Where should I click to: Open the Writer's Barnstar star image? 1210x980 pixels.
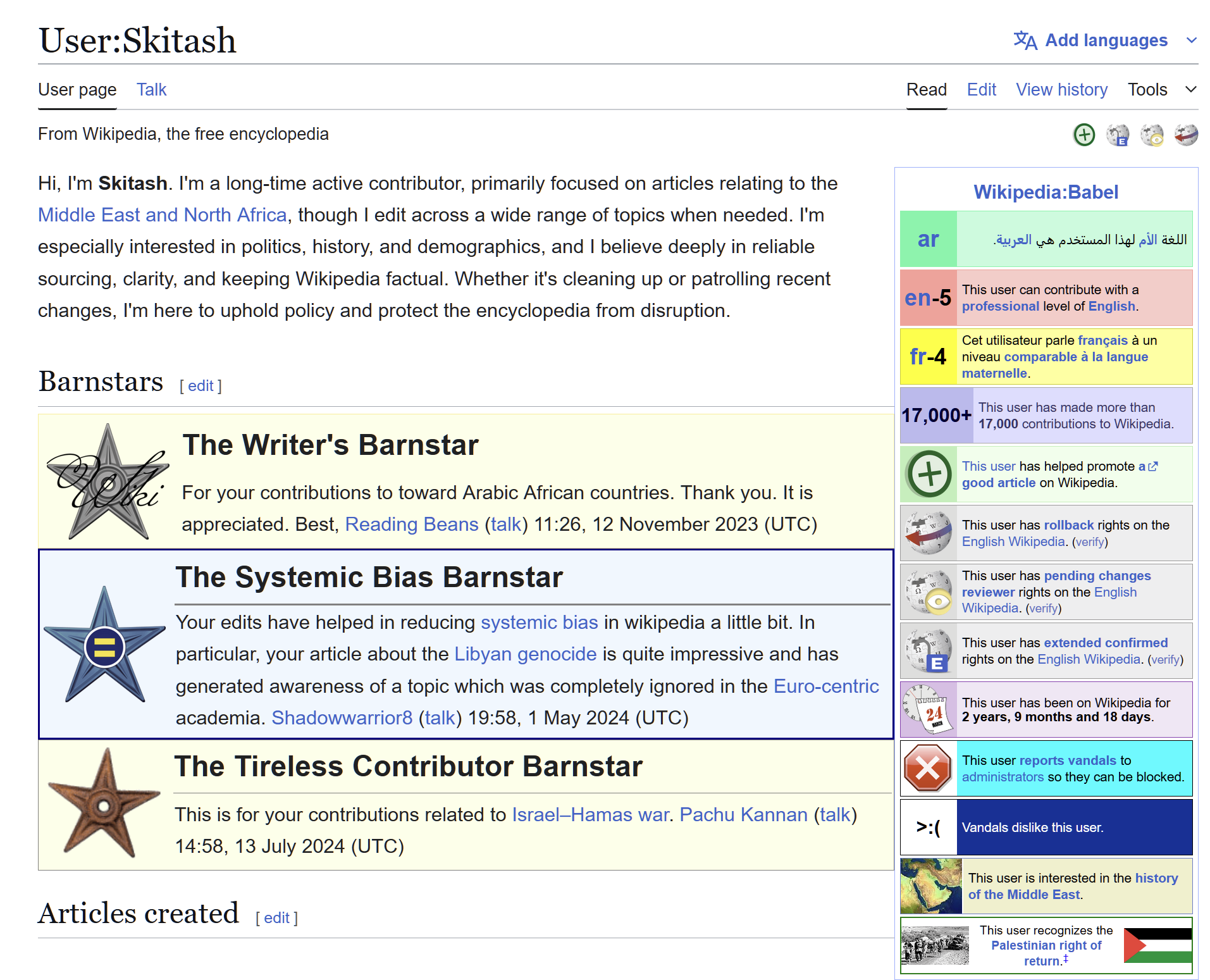coord(108,481)
